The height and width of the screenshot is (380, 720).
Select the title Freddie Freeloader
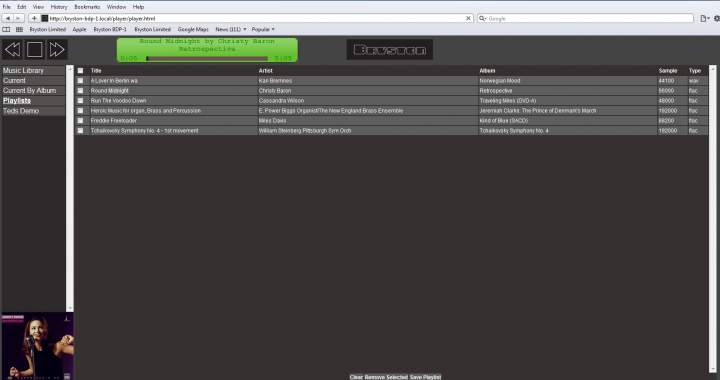(114, 121)
